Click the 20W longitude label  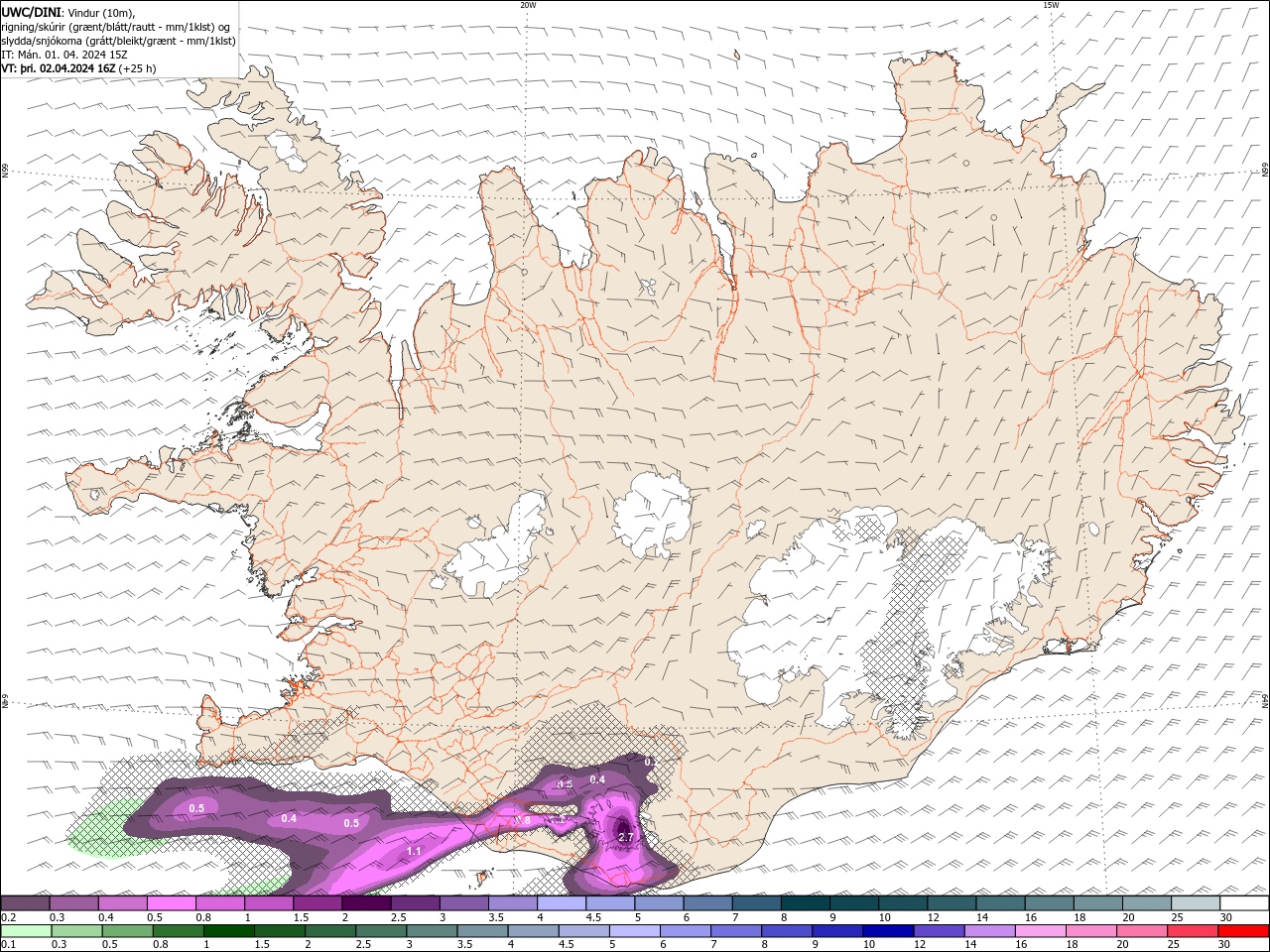(528, 5)
